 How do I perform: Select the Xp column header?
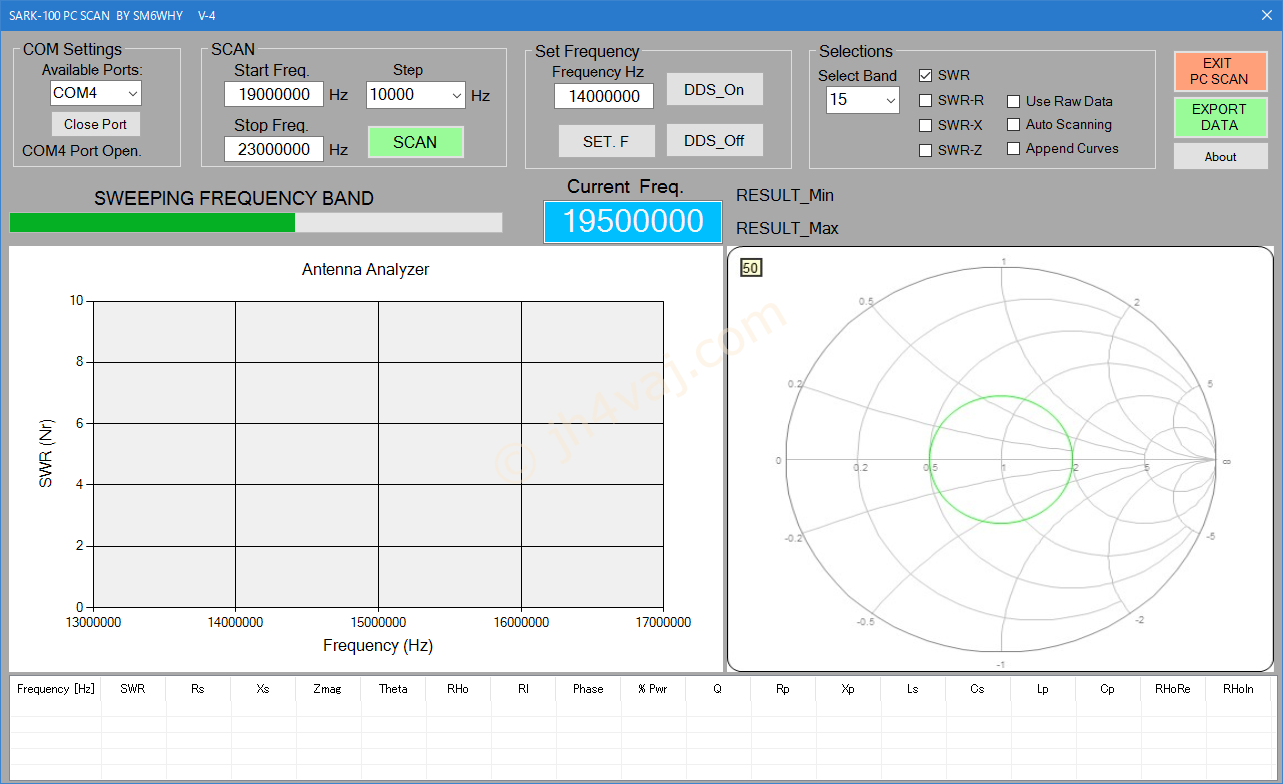[848, 688]
